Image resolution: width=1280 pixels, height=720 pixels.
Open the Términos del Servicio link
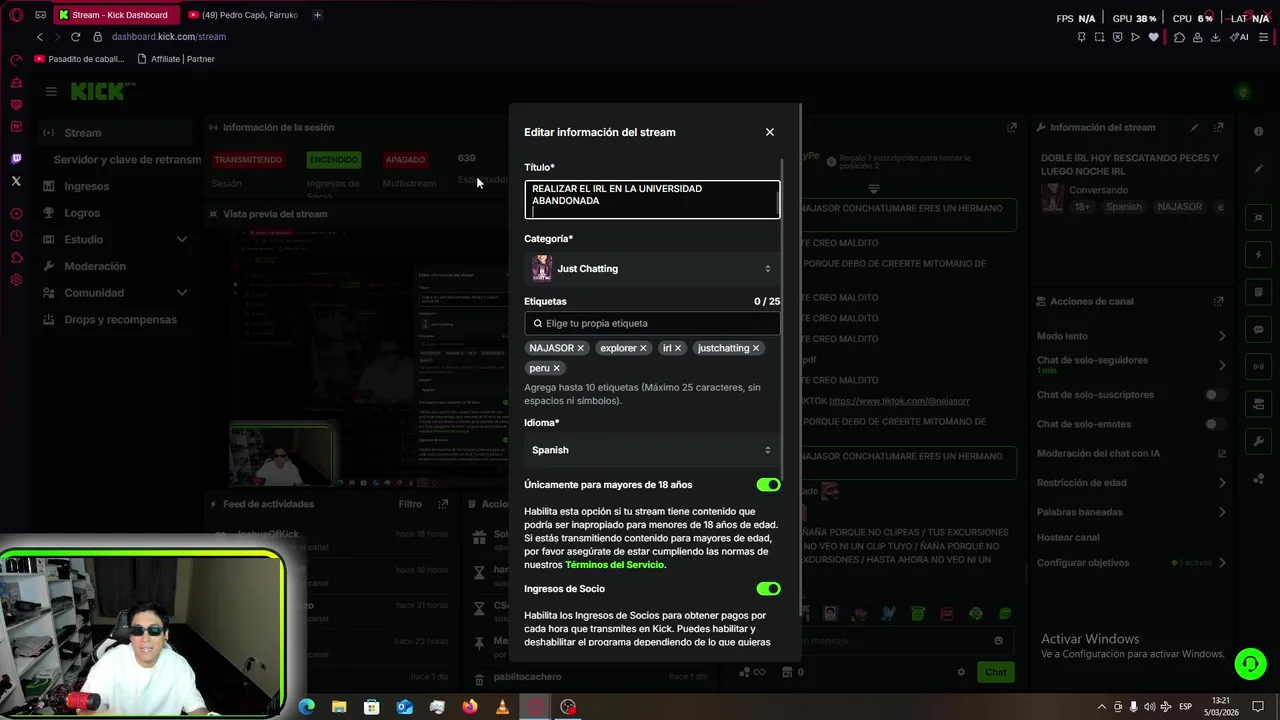(614, 565)
